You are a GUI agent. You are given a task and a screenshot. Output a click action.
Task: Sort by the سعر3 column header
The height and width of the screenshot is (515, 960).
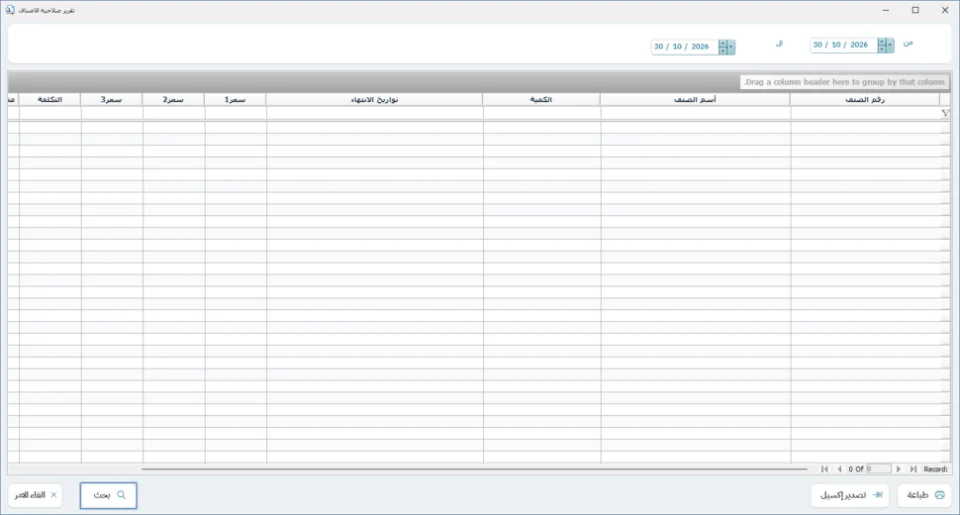pyautogui.click(x=111, y=99)
